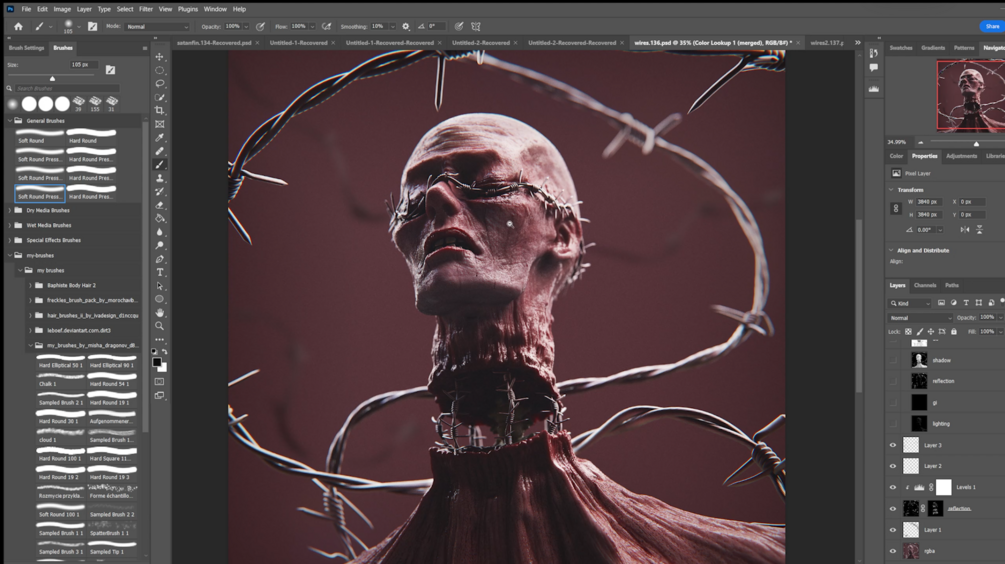The image size is (1005, 564).
Task: Select the Crop tool
Action: coord(160,110)
